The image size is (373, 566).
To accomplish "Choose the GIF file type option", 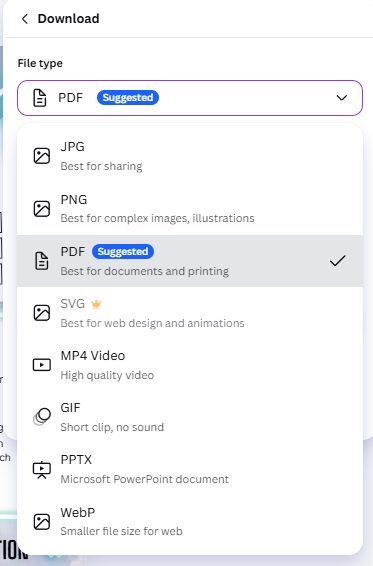I will [190, 417].
